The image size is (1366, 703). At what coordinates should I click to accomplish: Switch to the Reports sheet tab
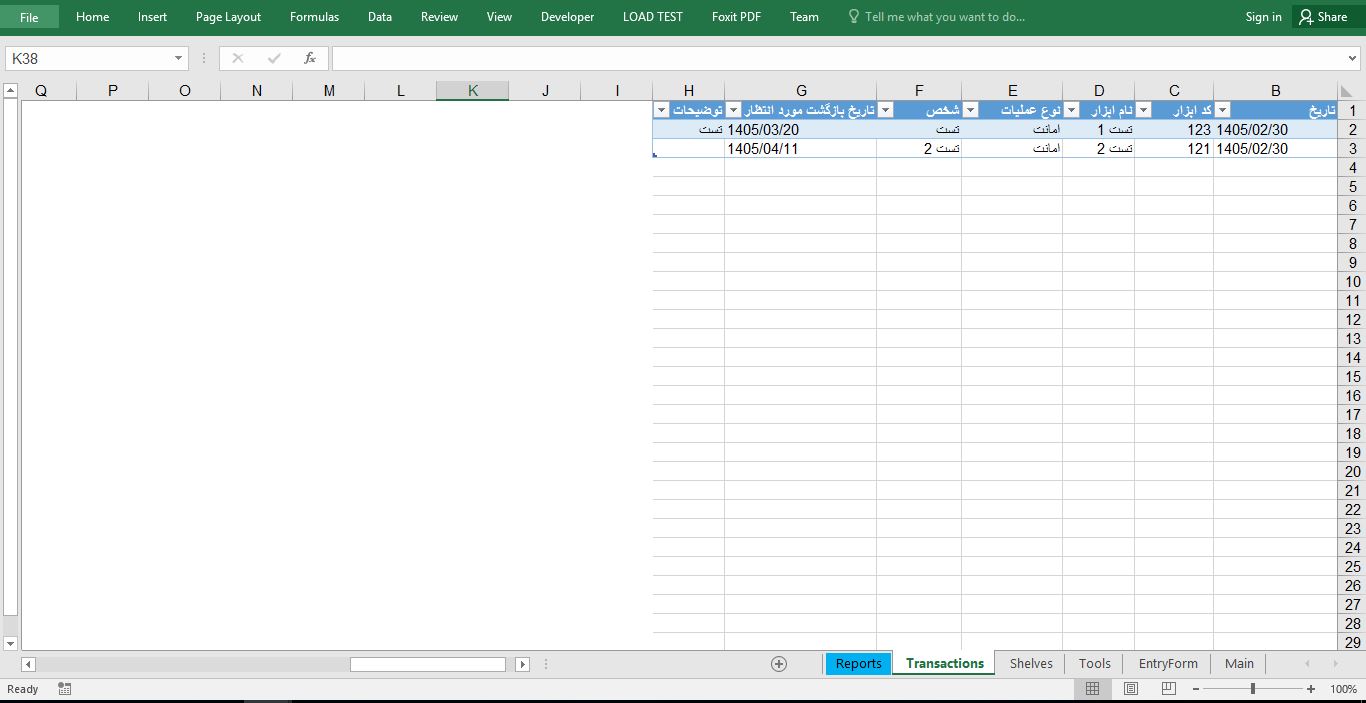(858, 663)
